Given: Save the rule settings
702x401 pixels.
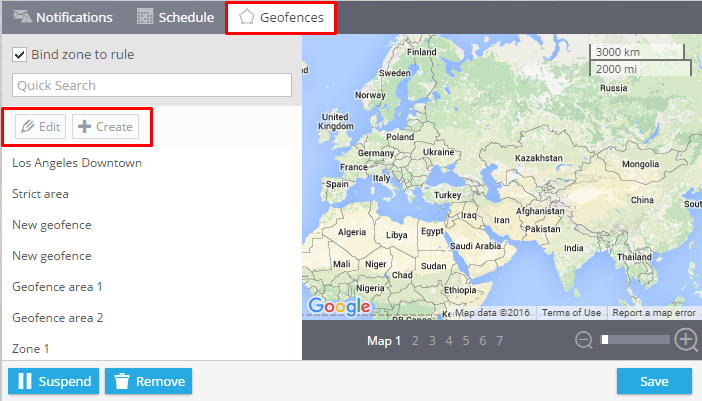Looking at the screenshot, I should [x=654, y=381].
